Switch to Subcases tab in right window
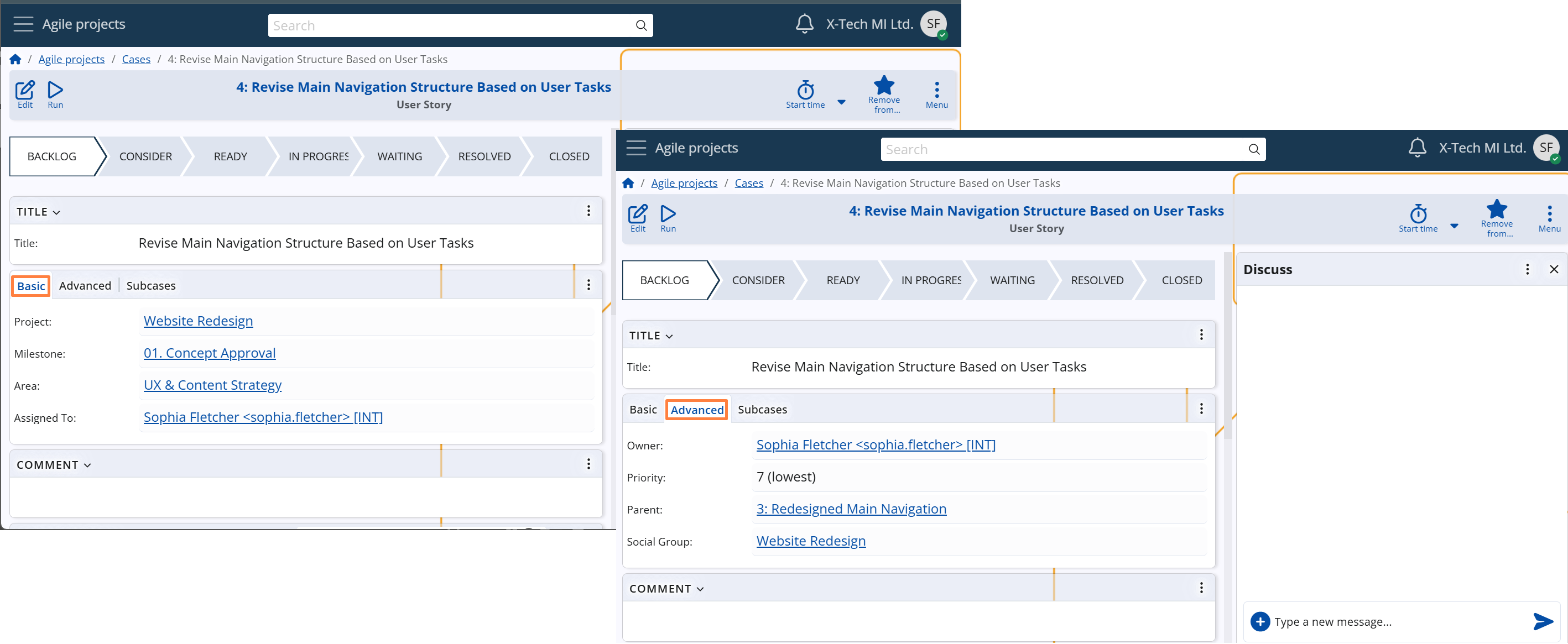Screen dimensions: 1568x644 point(762,409)
